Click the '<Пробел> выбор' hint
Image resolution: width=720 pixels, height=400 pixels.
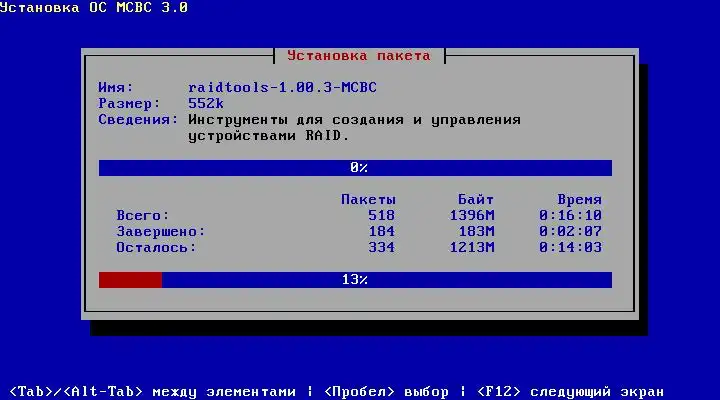[x=386, y=392]
